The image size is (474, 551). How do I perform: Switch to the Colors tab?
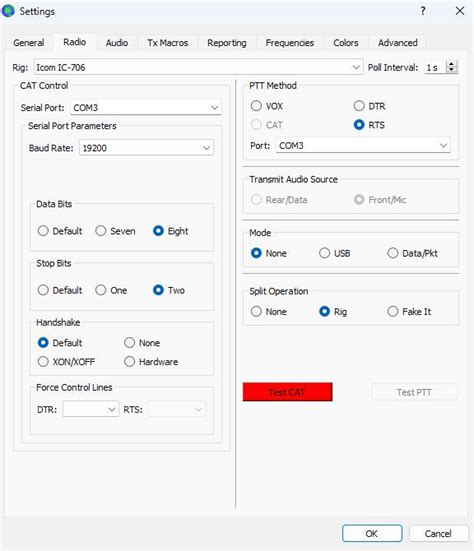click(346, 43)
